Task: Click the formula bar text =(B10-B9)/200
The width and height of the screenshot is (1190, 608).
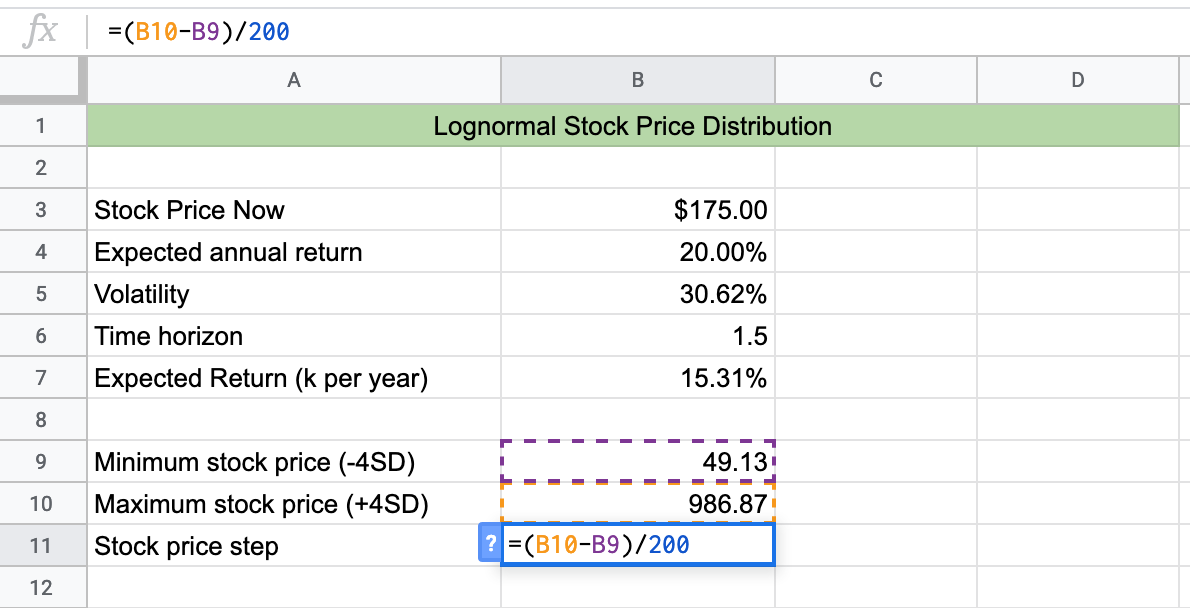Action: point(198,32)
